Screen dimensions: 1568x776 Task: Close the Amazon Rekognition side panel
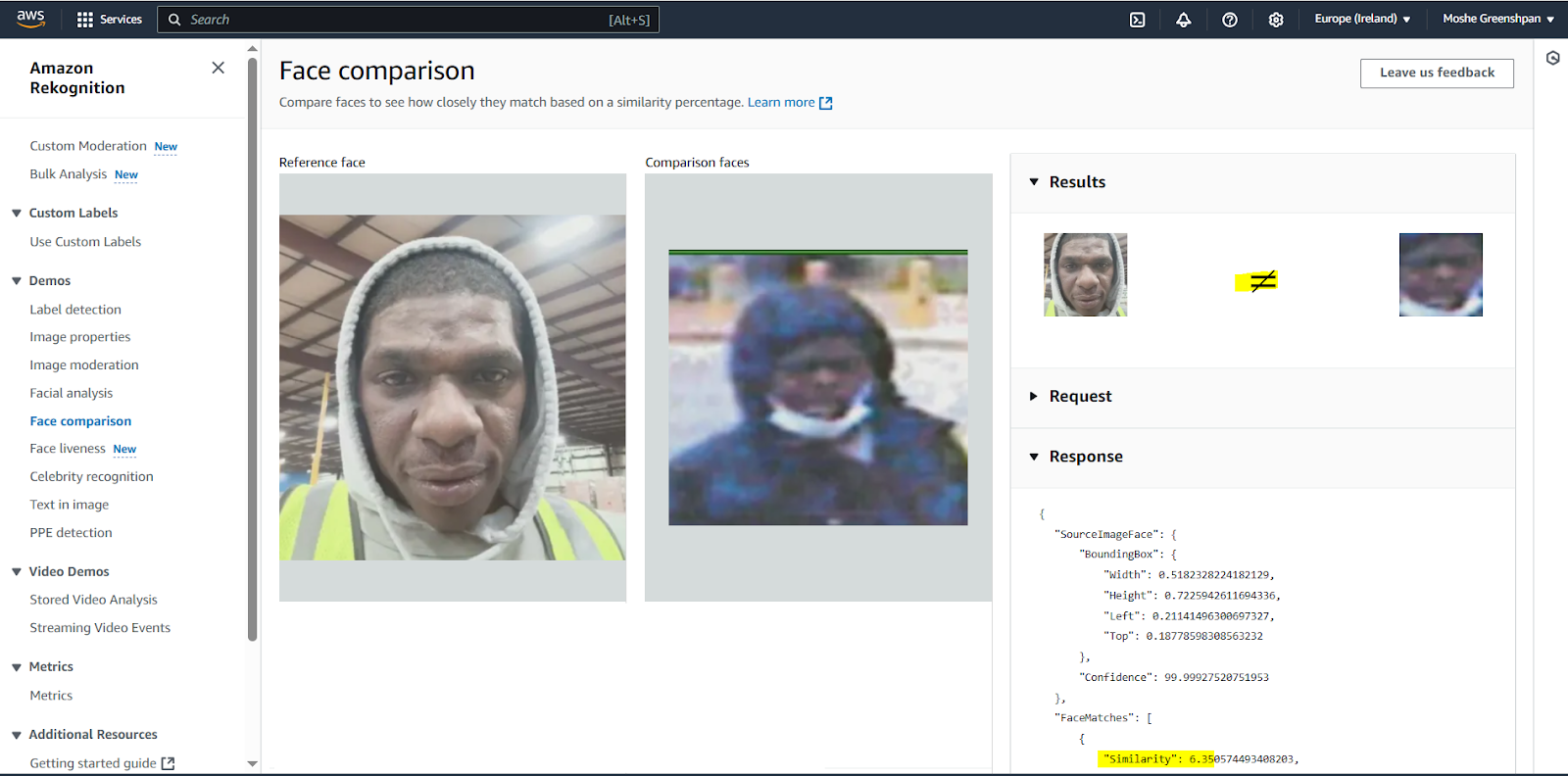[x=218, y=68]
